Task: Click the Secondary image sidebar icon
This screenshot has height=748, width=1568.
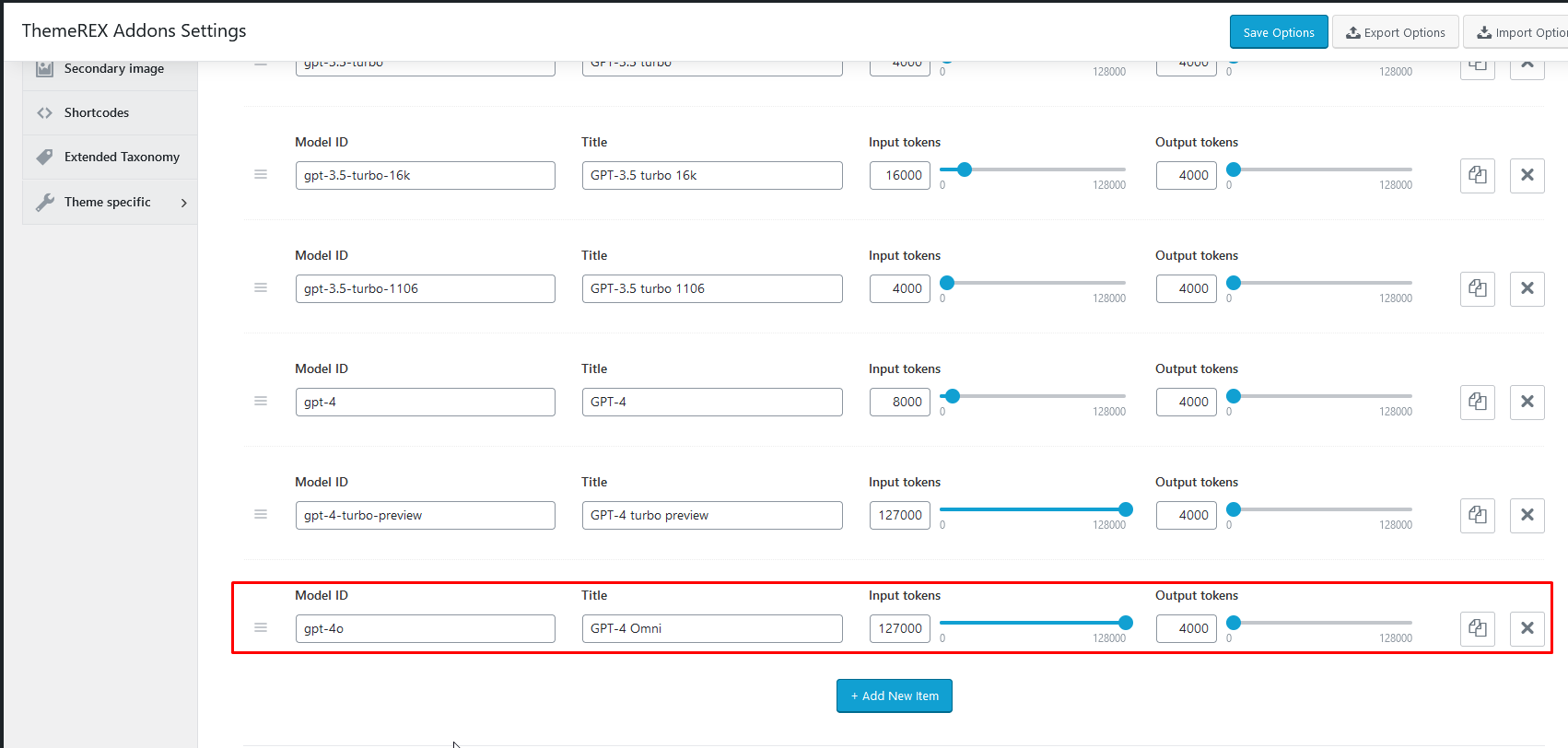Action: (x=44, y=68)
